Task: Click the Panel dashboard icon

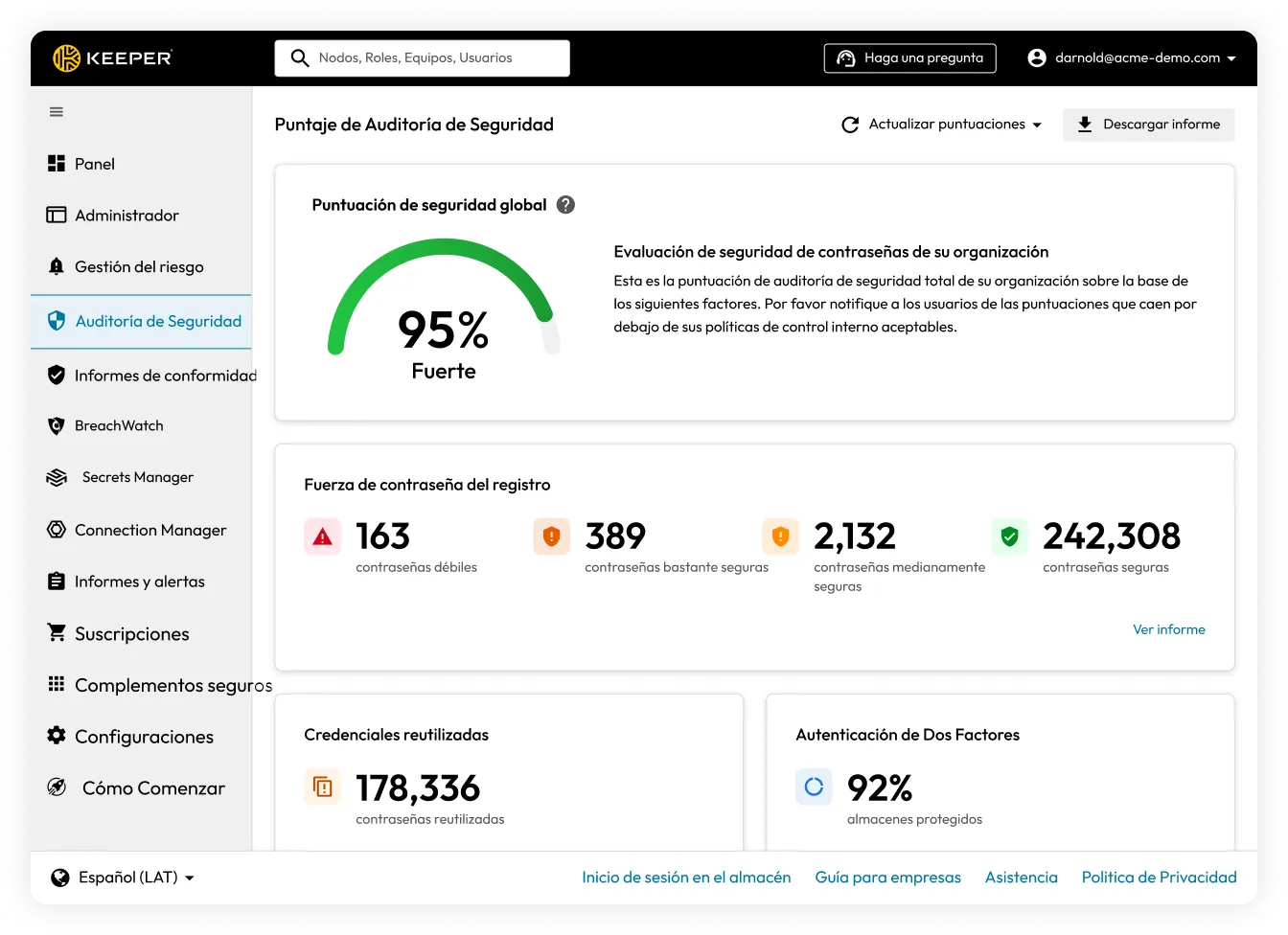Action: click(x=57, y=164)
